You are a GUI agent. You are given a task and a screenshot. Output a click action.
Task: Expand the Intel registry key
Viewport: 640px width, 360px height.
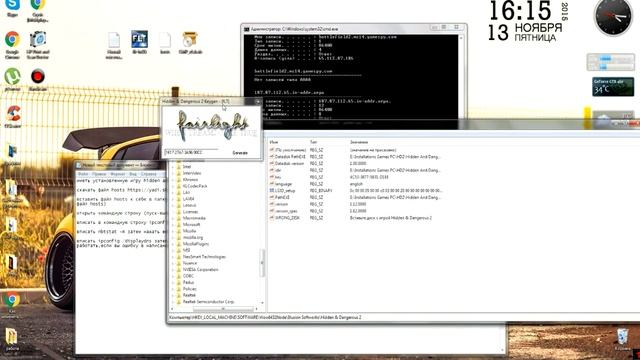(173, 167)
